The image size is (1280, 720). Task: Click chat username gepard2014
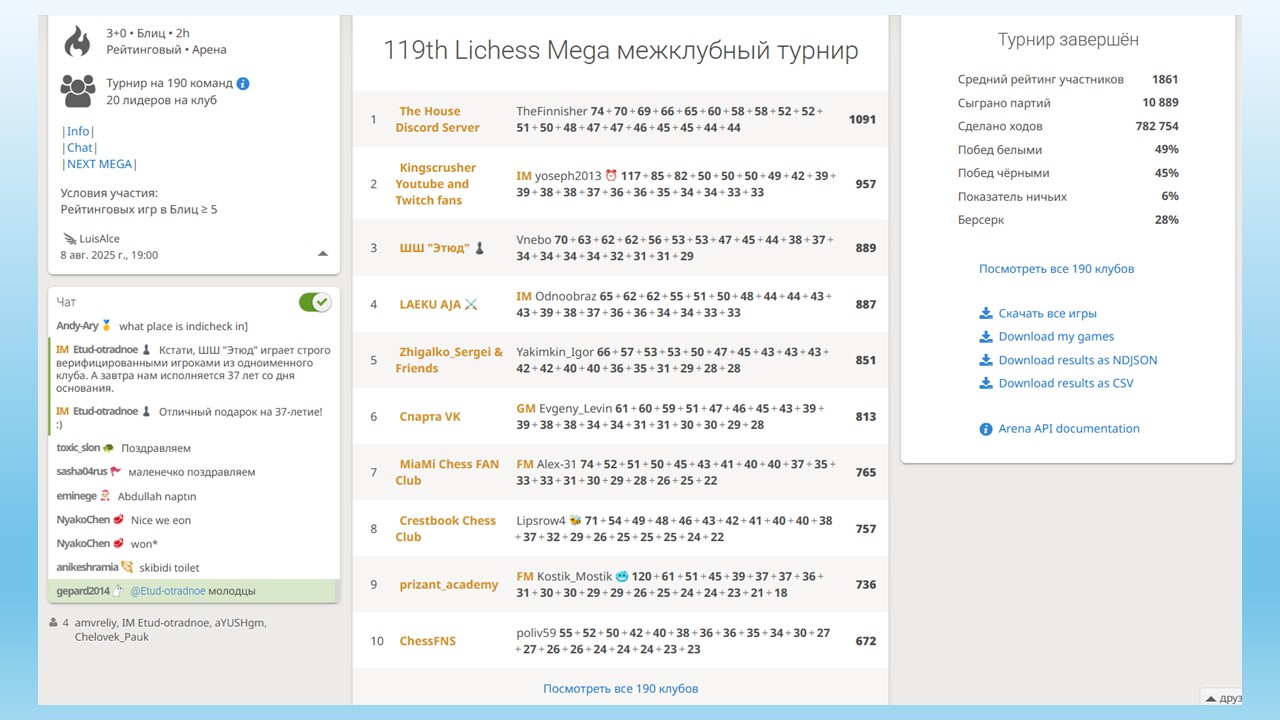click(x=83, y=591)
